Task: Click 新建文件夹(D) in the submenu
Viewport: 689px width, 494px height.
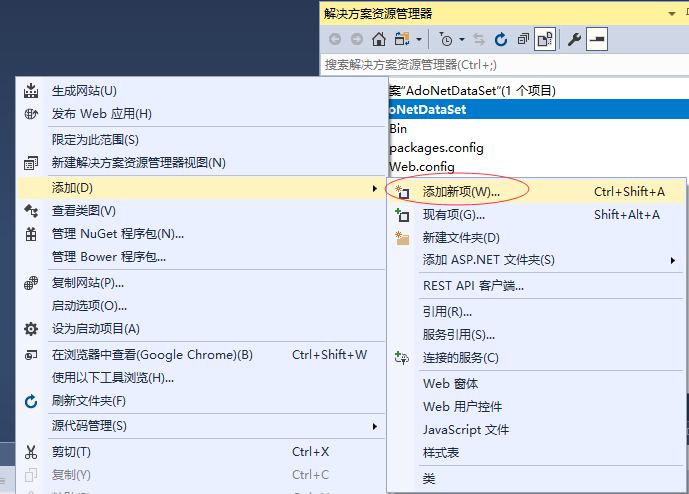Action: click(460, 237)
